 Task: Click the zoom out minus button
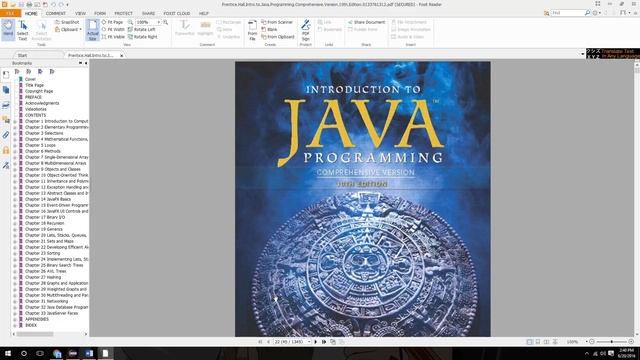coord(592,342)
